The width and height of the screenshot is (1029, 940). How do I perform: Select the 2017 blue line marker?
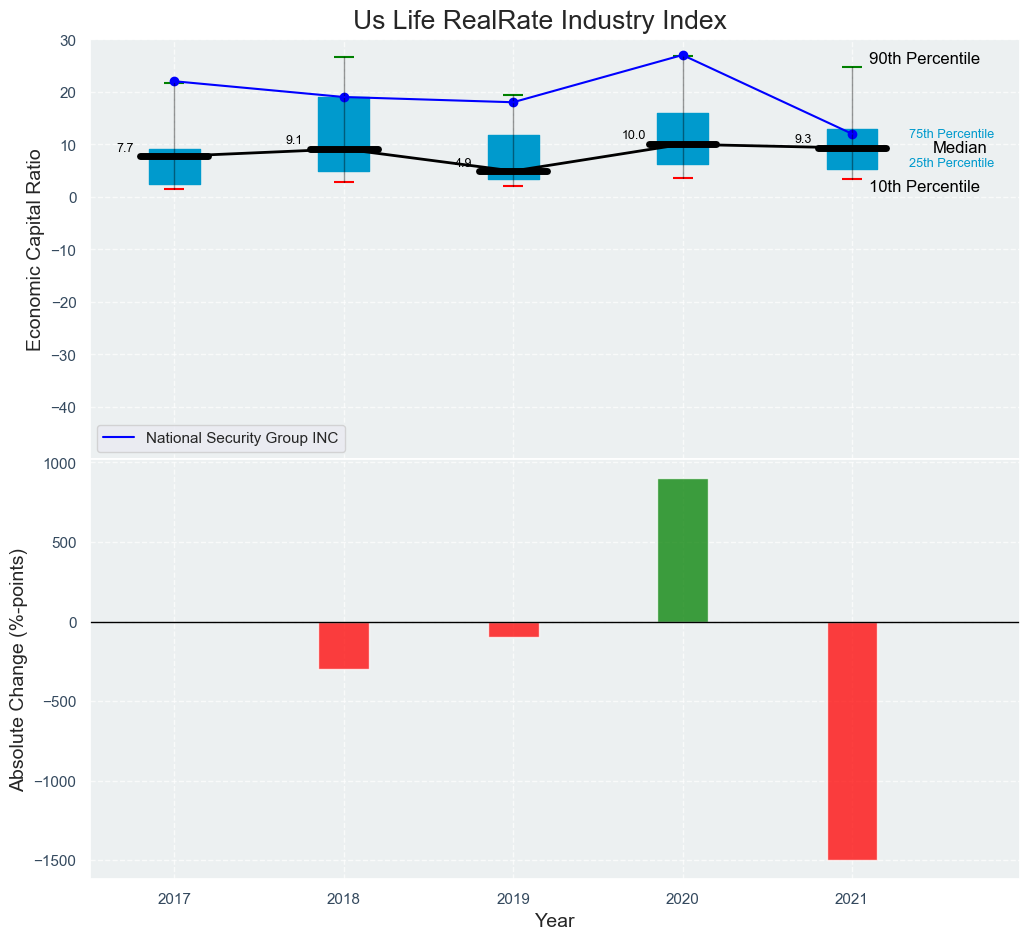tap(174, 81)
